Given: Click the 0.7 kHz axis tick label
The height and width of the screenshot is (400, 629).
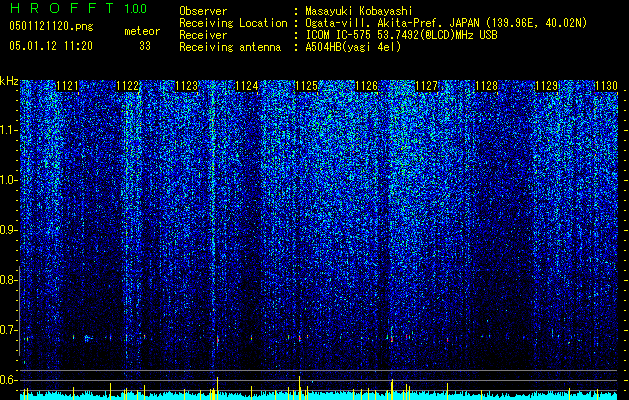Looking at the screenshot, I should pos(8,330).
